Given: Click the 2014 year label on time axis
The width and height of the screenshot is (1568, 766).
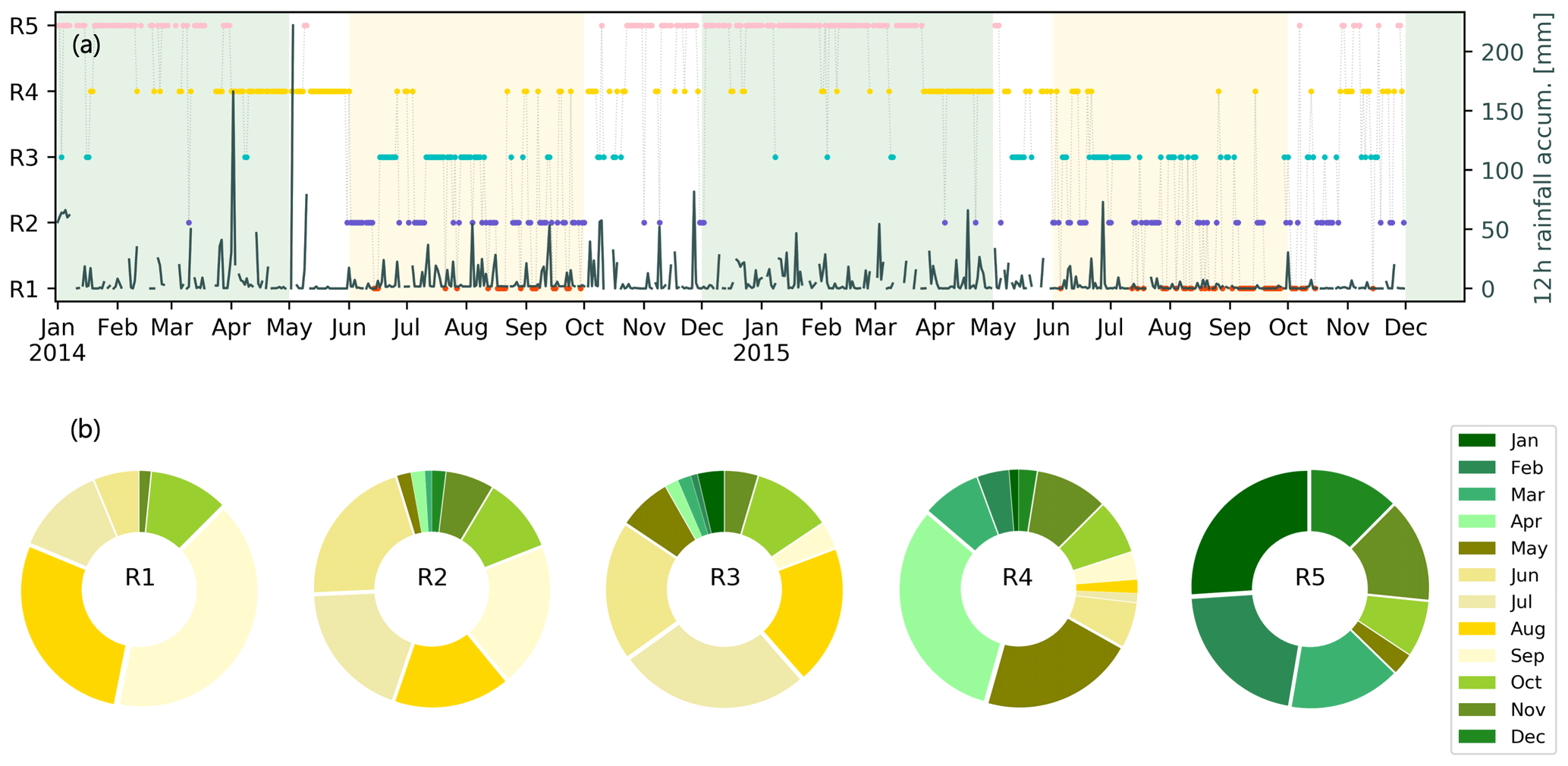Looking at the screenshot, I should pos(57,353).
